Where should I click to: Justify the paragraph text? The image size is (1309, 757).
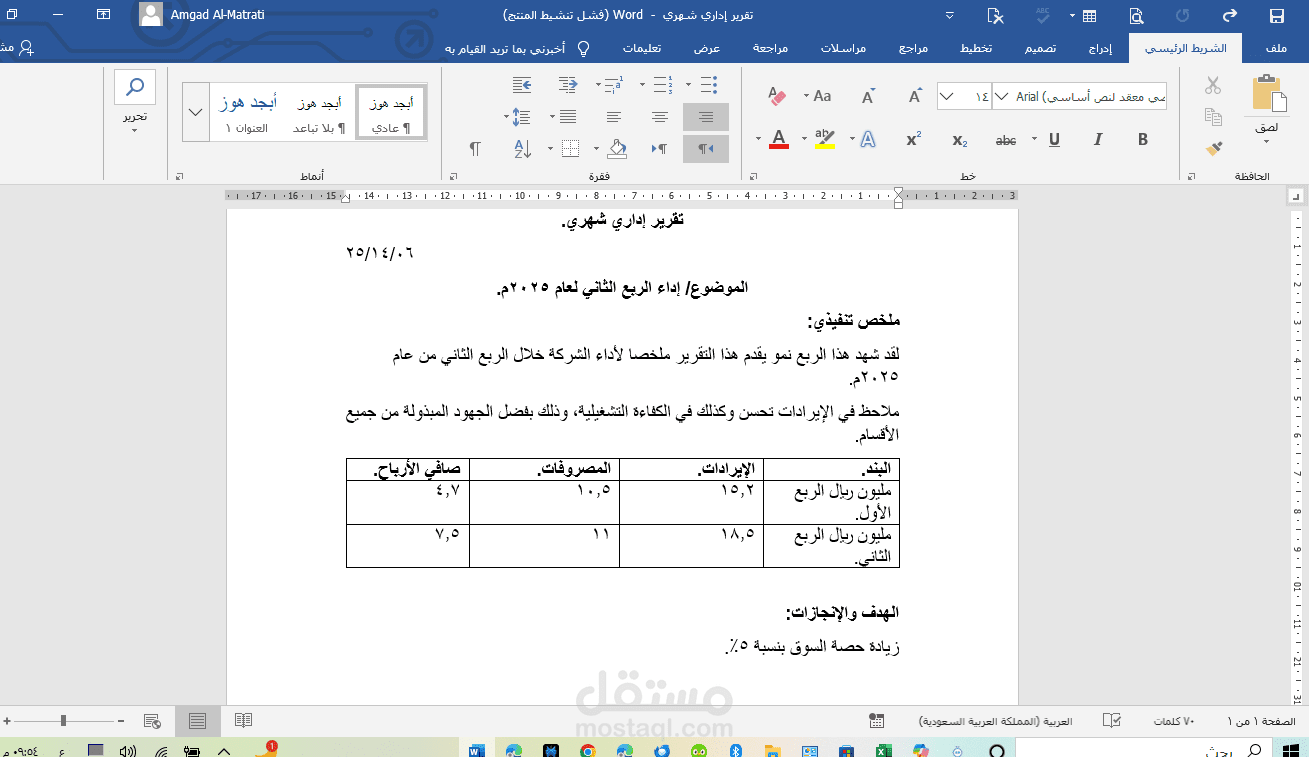coord(568,117)
